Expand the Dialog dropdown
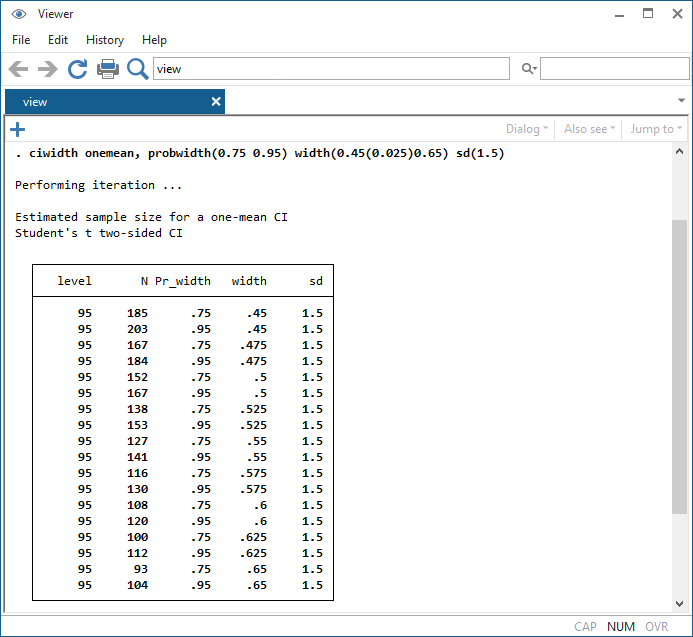The image size is (693, 637). [x=527, y=129]
